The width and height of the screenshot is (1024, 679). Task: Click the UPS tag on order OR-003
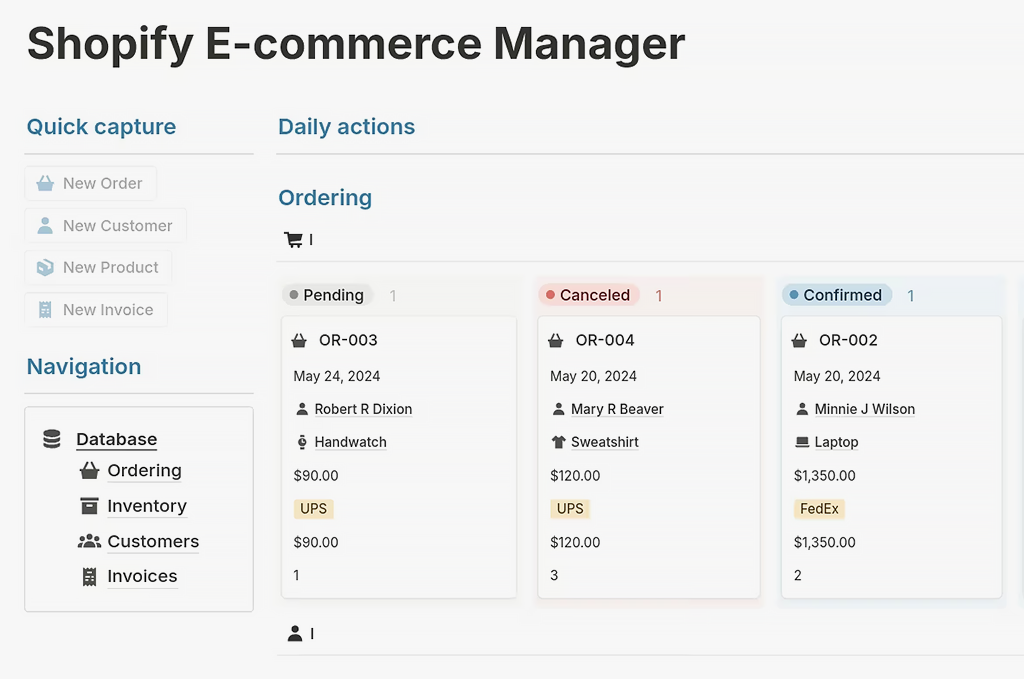coord(314,509)
